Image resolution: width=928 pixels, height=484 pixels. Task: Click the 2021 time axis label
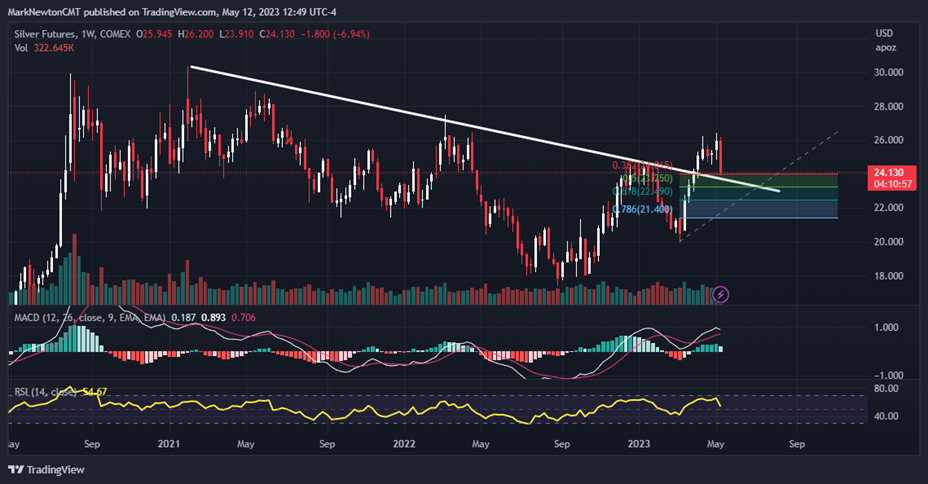[x=169, y=444]
